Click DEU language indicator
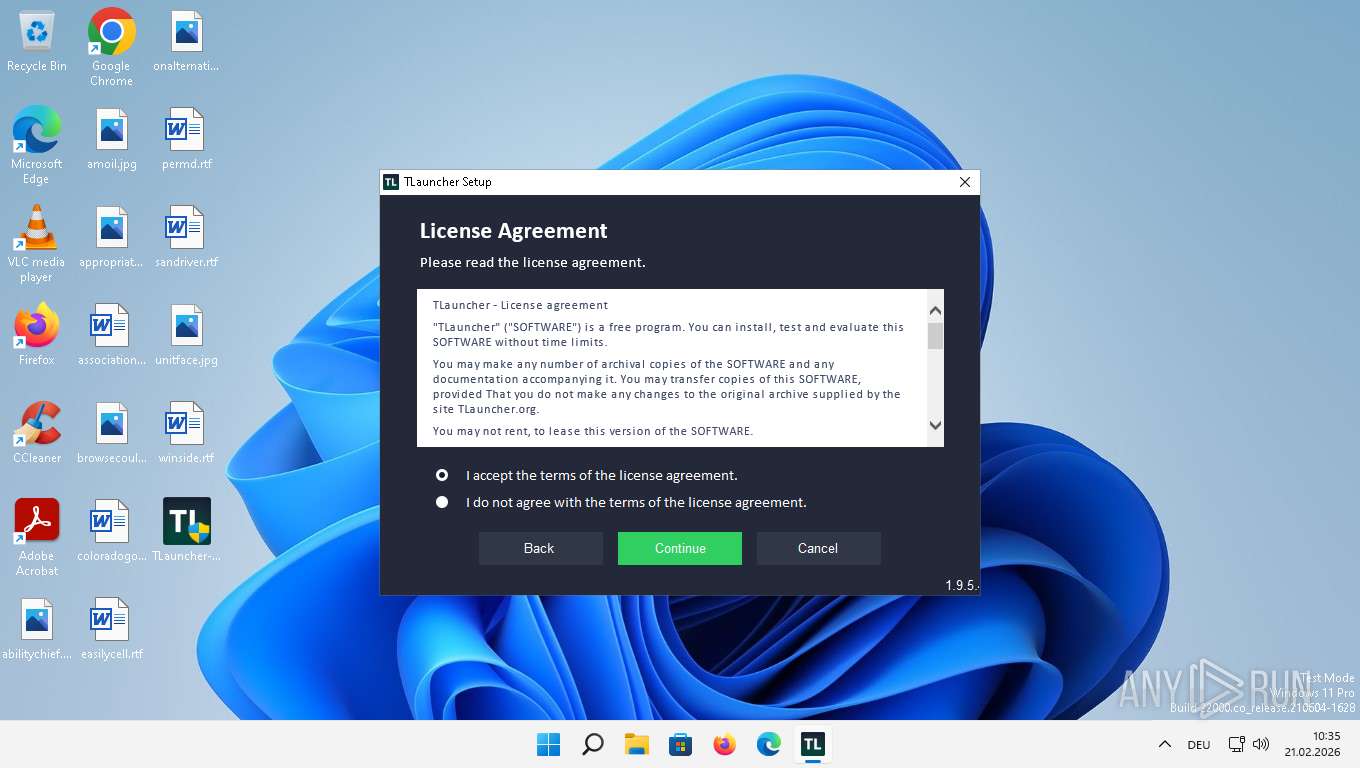The height and width of the screenshot is (768, 1360). [1199, 744]
